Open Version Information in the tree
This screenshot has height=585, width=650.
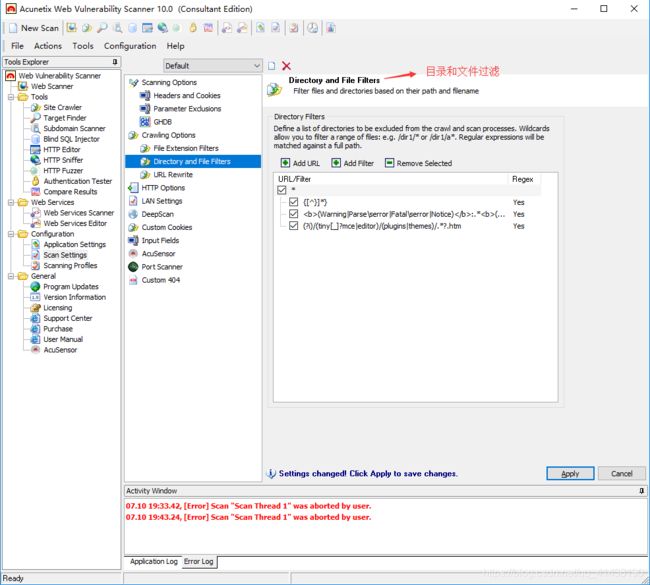[x=75, y=297]
